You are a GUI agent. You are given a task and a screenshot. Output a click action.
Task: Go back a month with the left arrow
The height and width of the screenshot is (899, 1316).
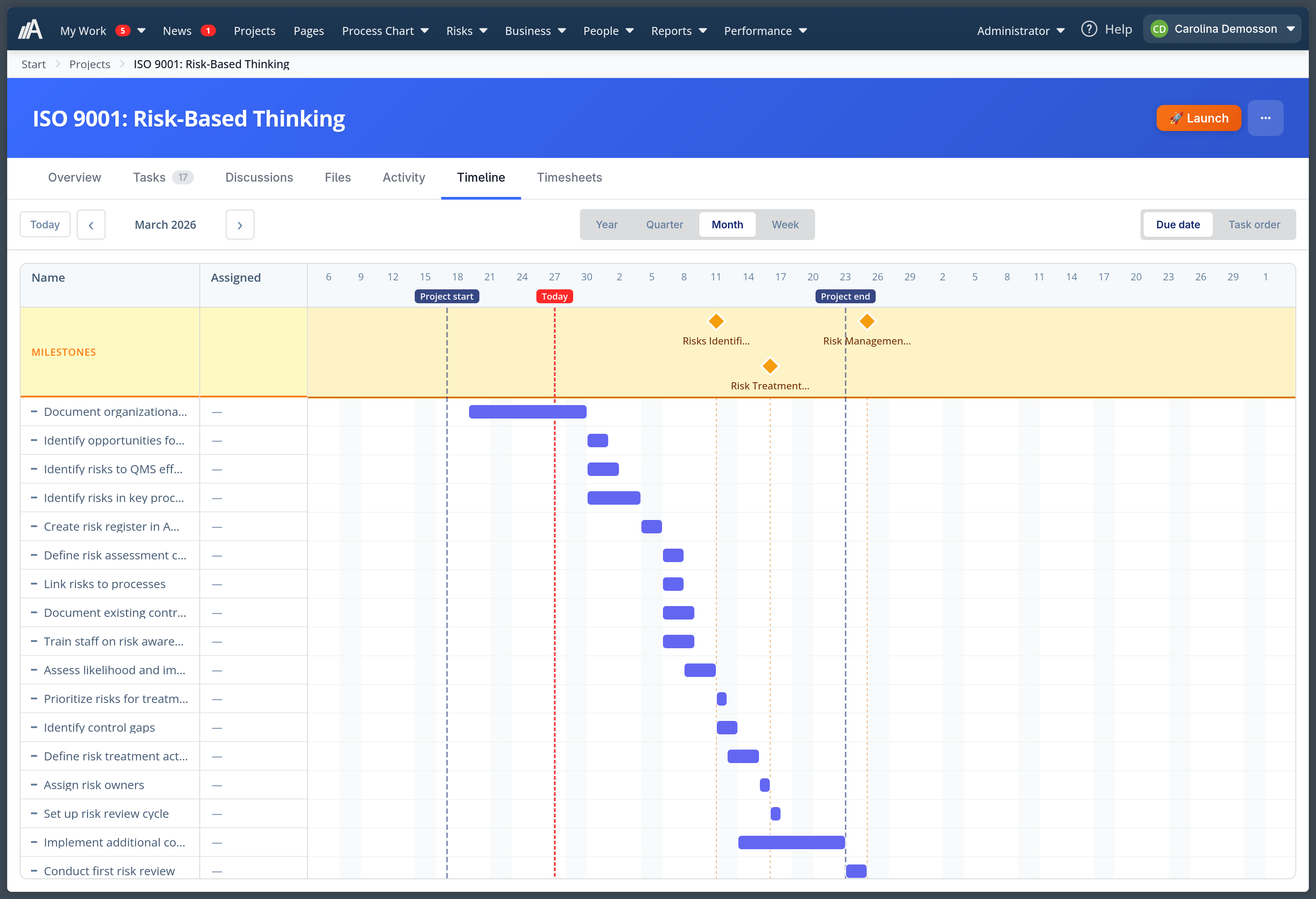click(91, 224)
